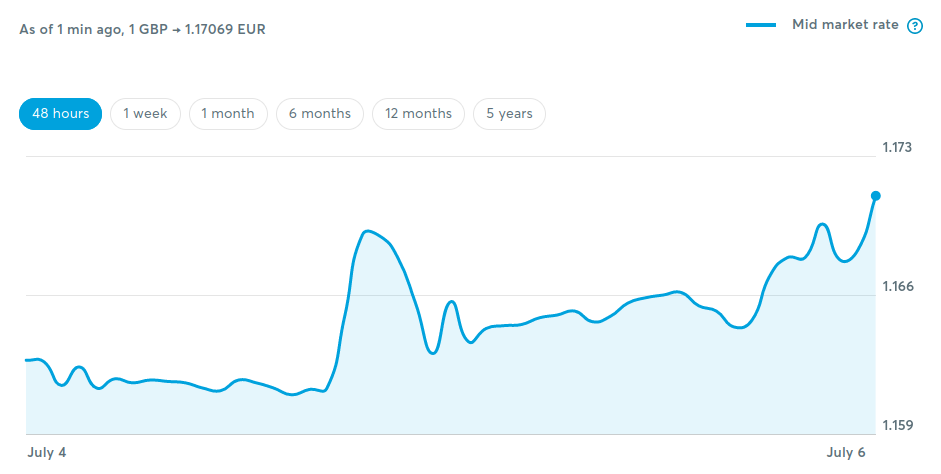Switch chart to 1 month
Viewport: 941px width, 474px height.
[x=228, y=114]
